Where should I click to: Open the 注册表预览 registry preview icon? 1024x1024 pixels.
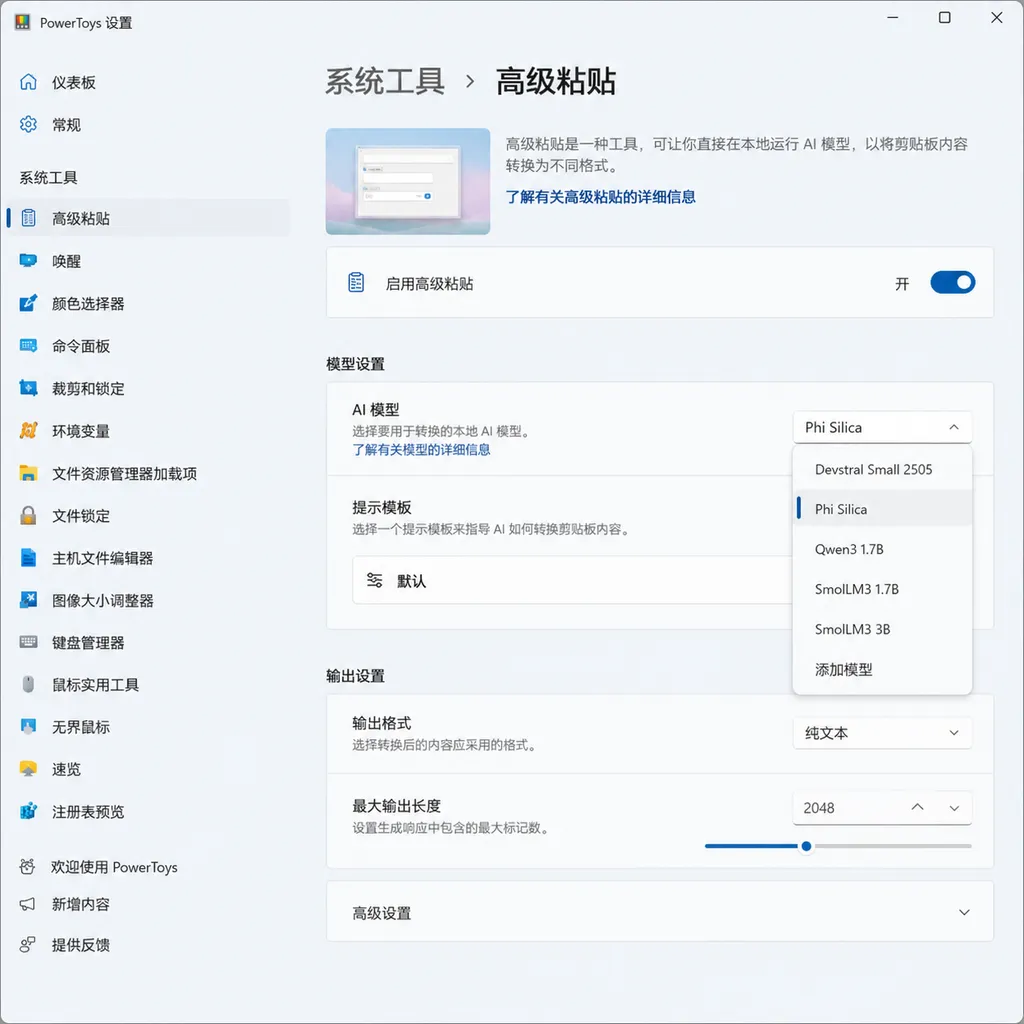(28, 811)
